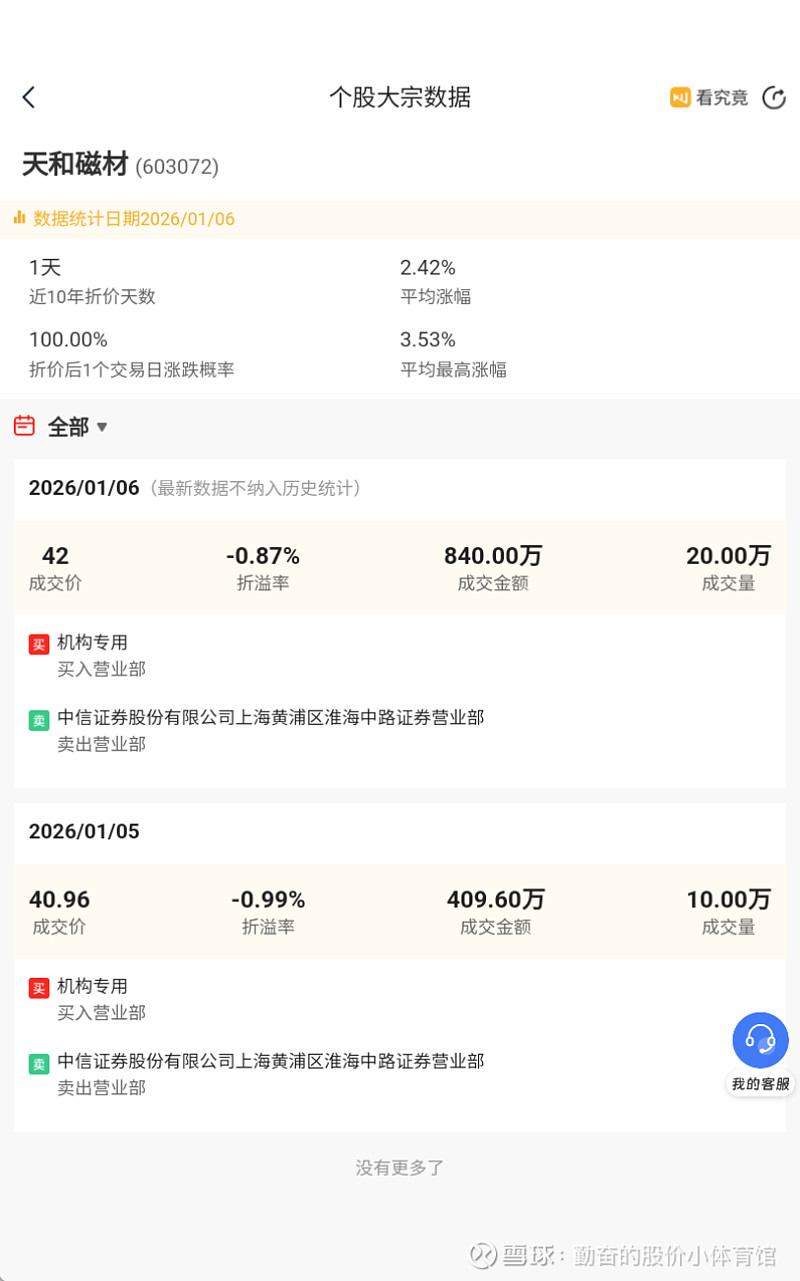Click the refresh icon at top right
This screenshot has height=1281, width=800.
click(774, 97)
